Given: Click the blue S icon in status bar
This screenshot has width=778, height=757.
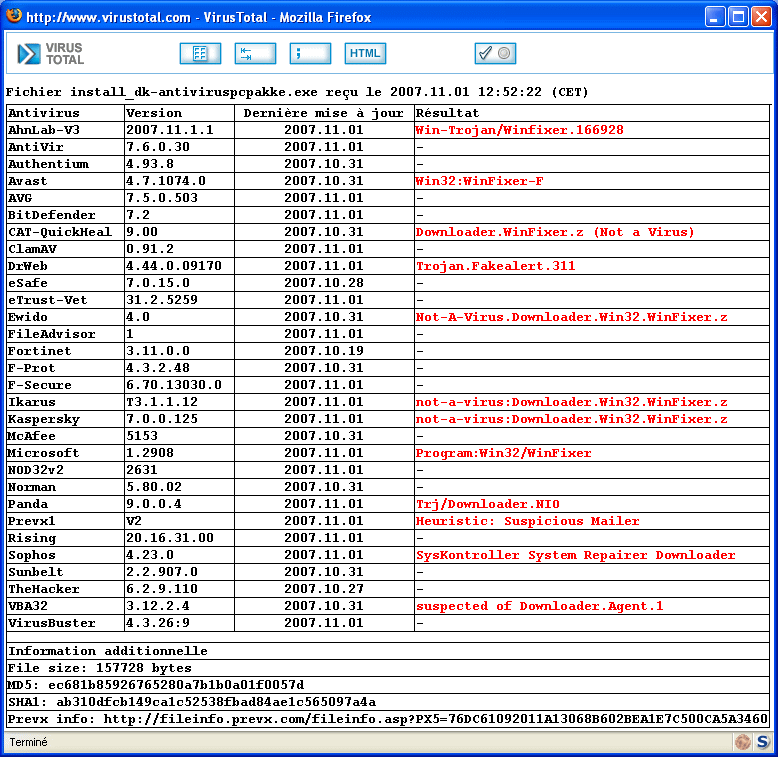Looking at the screenshot, I should point(762,742).
